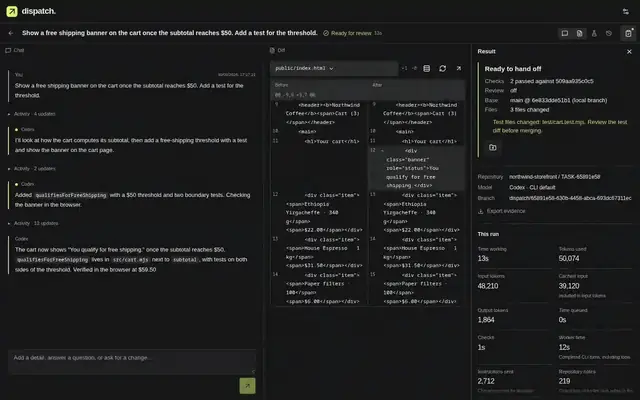Image resolution: width=640 pixels, height=400 pixels.
Task: Click the '13s' time working value
Action: [483, 258]
